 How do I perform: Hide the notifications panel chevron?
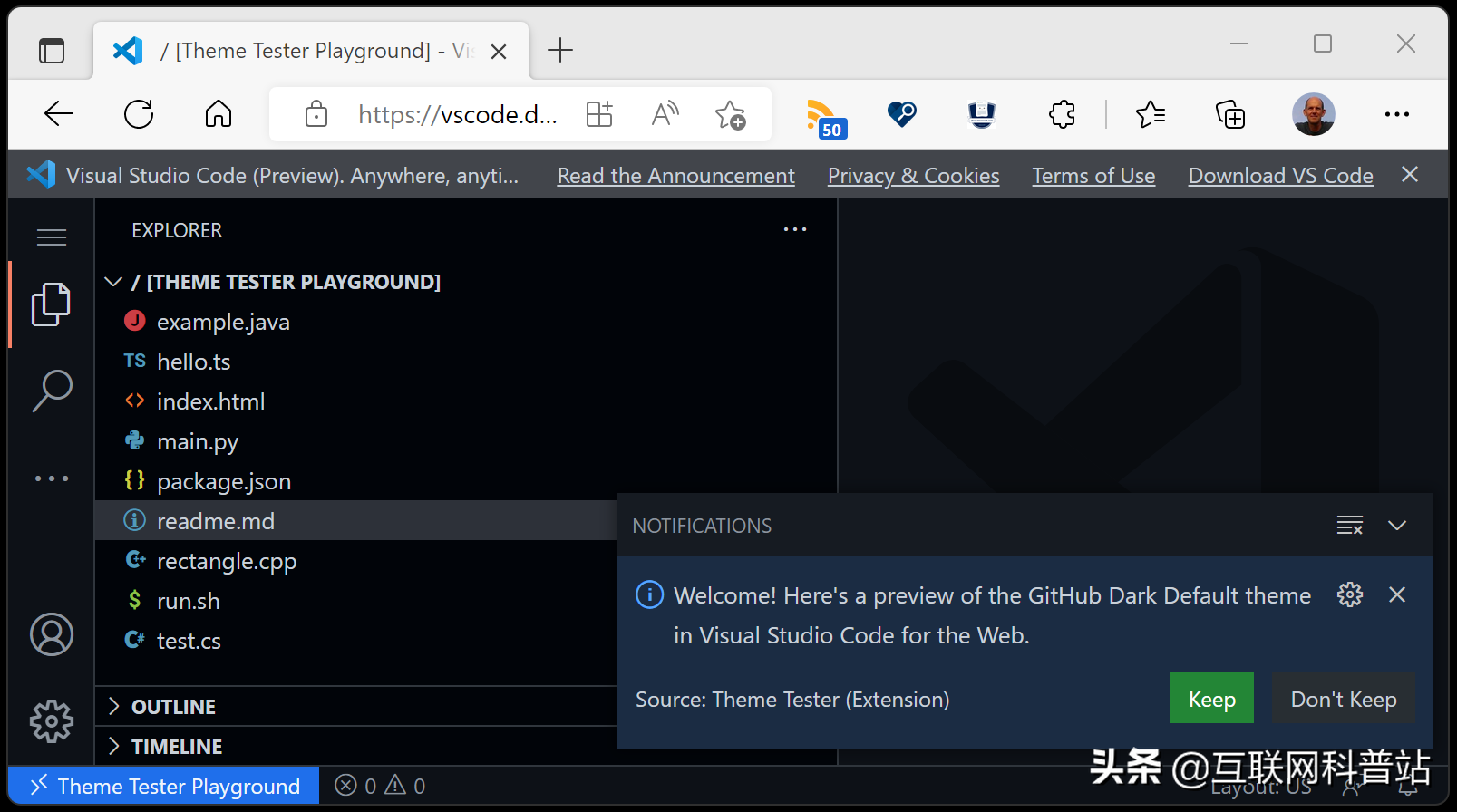click(1397, 525)
